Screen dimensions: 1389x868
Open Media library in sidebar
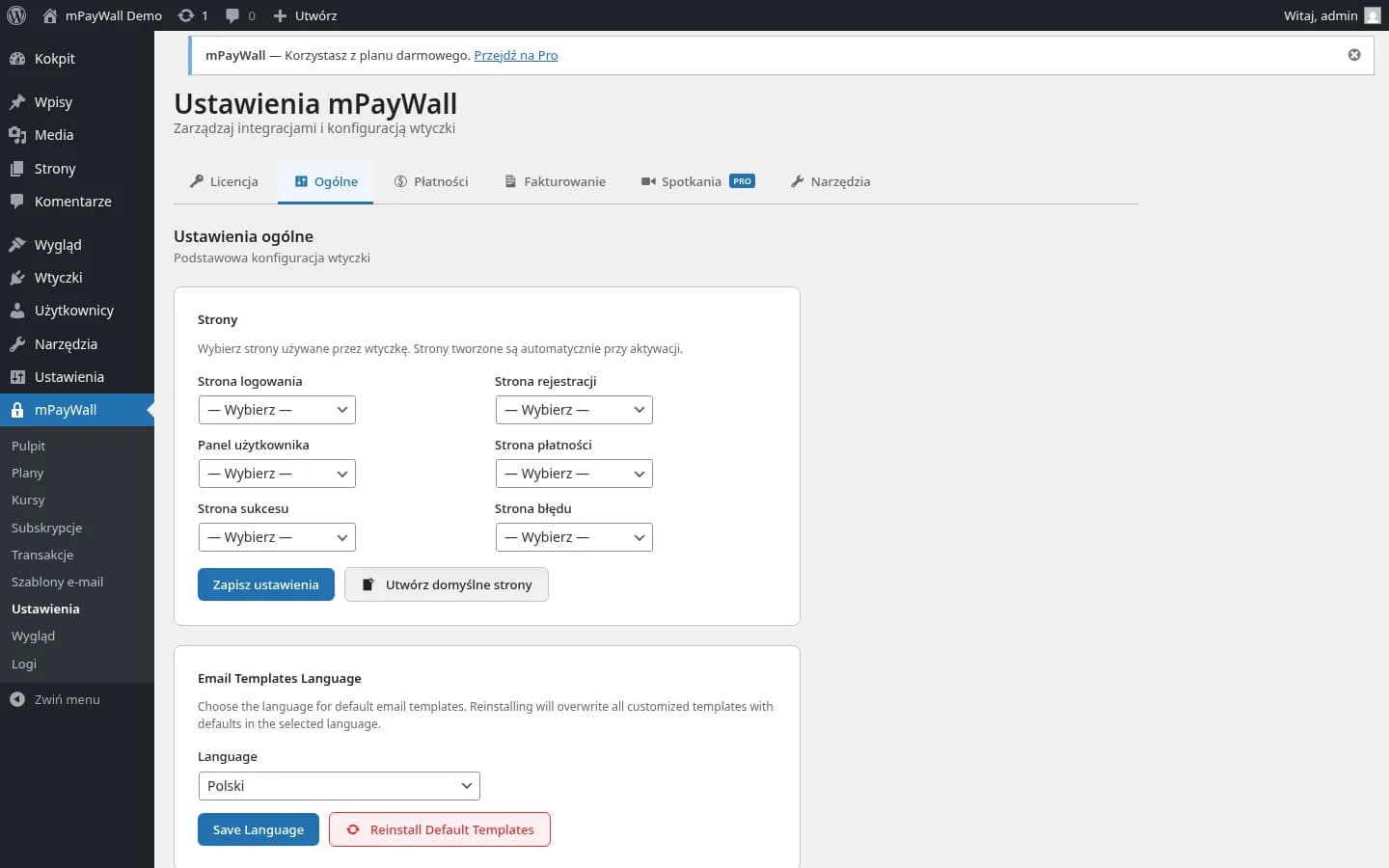pyautogui.click(x=54, y=135)
